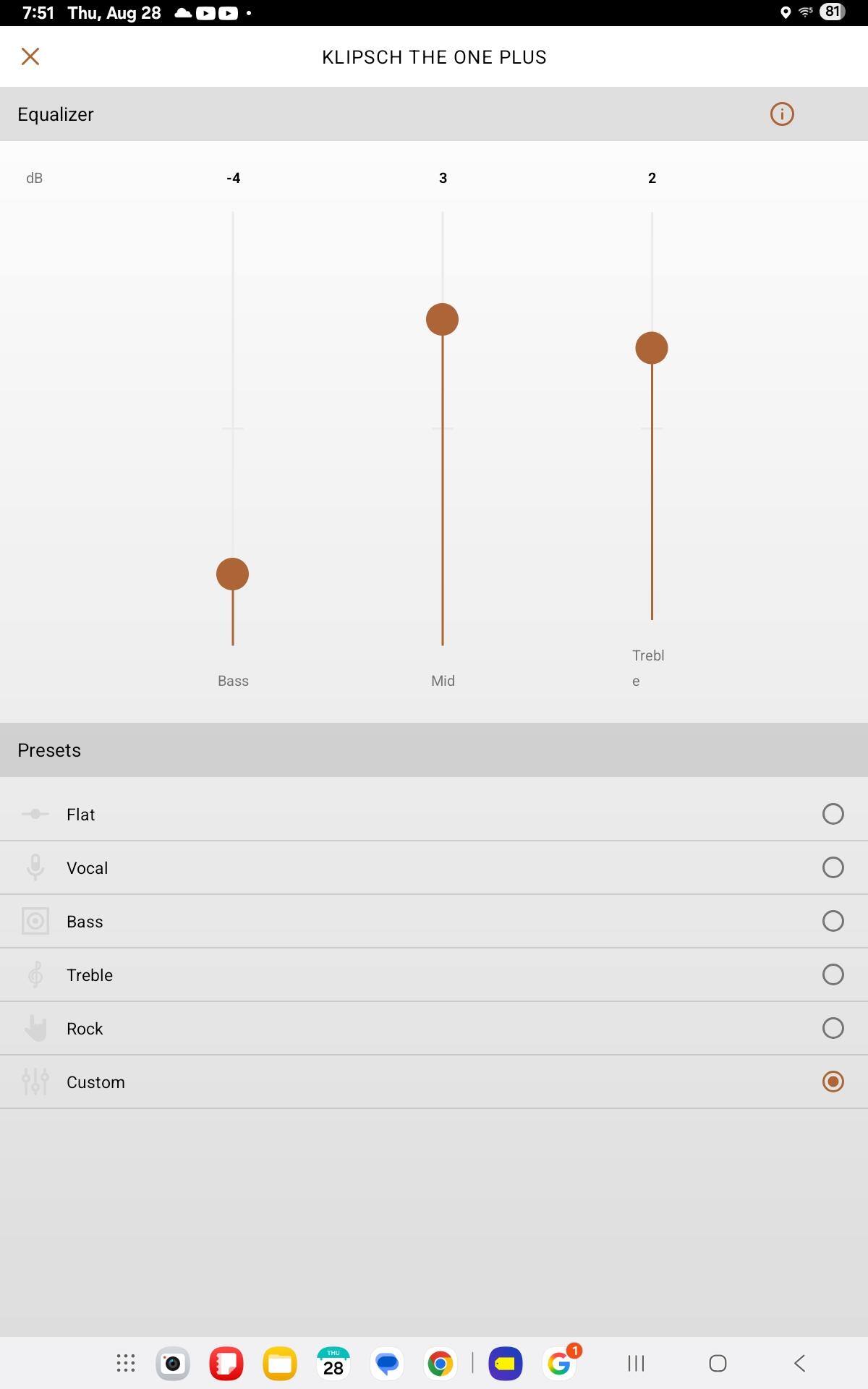This screenshot has width=868, height=1389.
Task: Open the Equalizer info icon
Action: tap(781, 114)
